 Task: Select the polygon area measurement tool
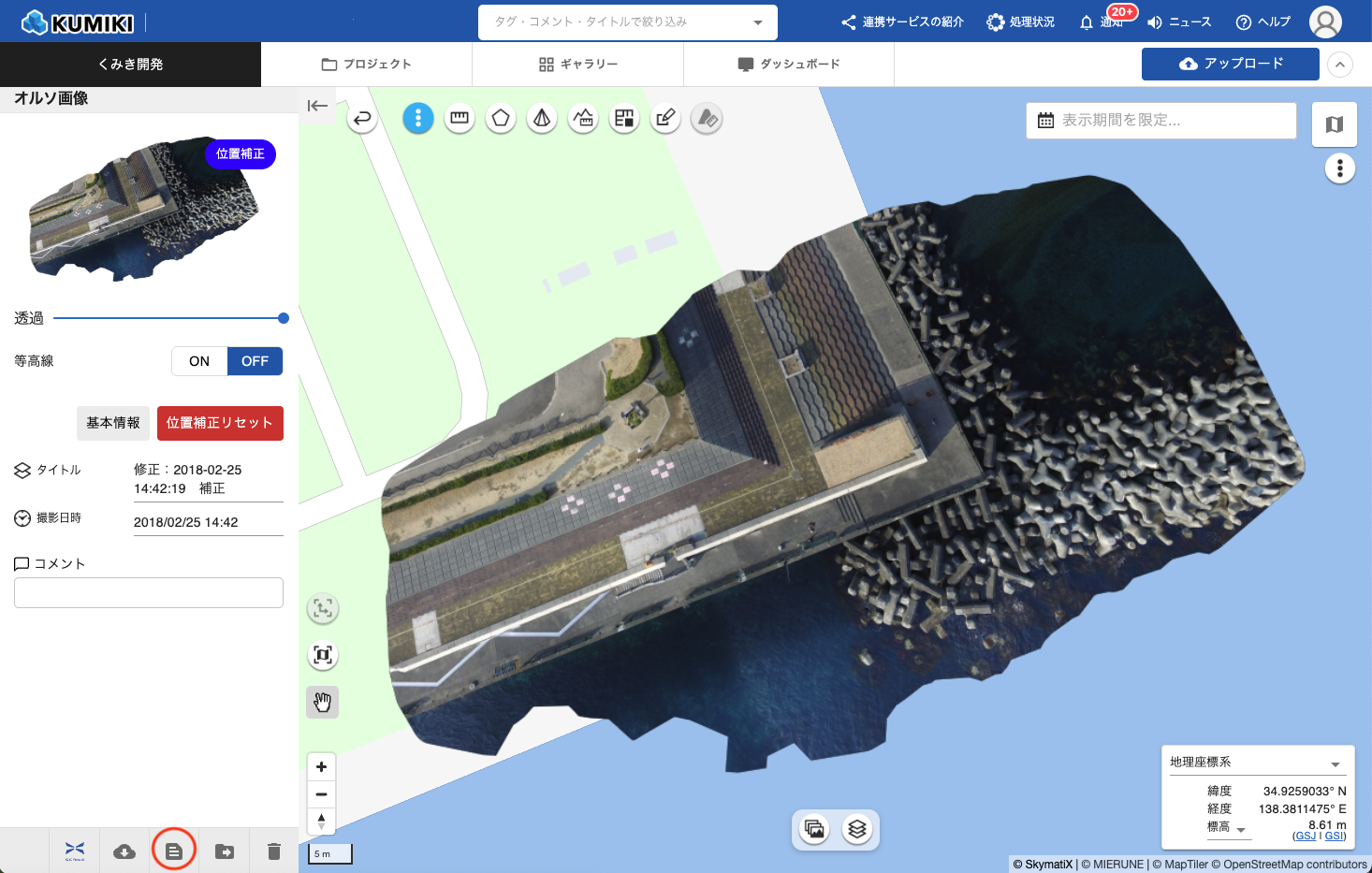point(501,118)
